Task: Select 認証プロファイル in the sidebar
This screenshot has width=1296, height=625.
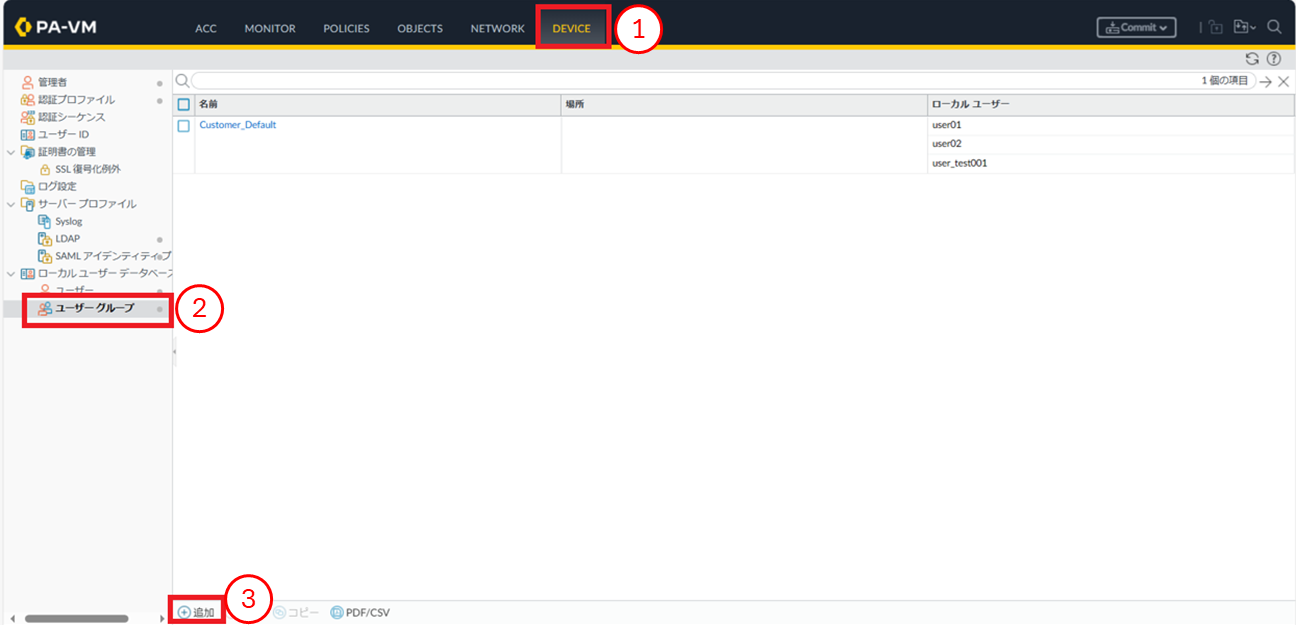Action: click(x=77, y=100)
